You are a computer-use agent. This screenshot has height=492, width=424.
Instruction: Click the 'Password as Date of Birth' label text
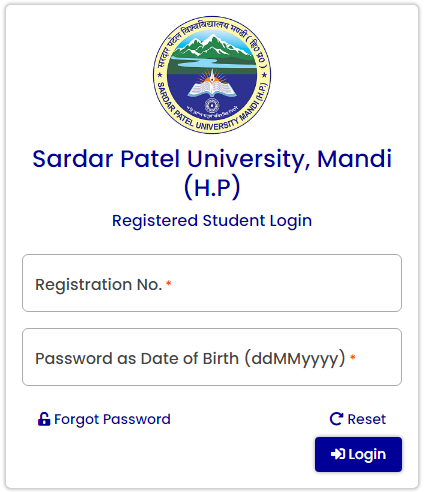[137, 359]
